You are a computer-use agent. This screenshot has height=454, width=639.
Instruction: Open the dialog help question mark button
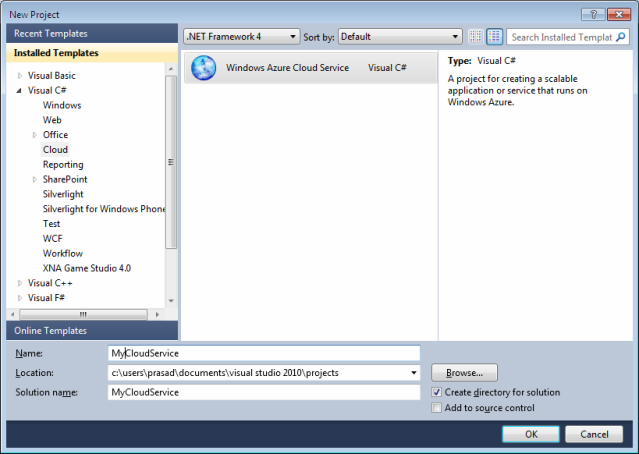(593, 15)
